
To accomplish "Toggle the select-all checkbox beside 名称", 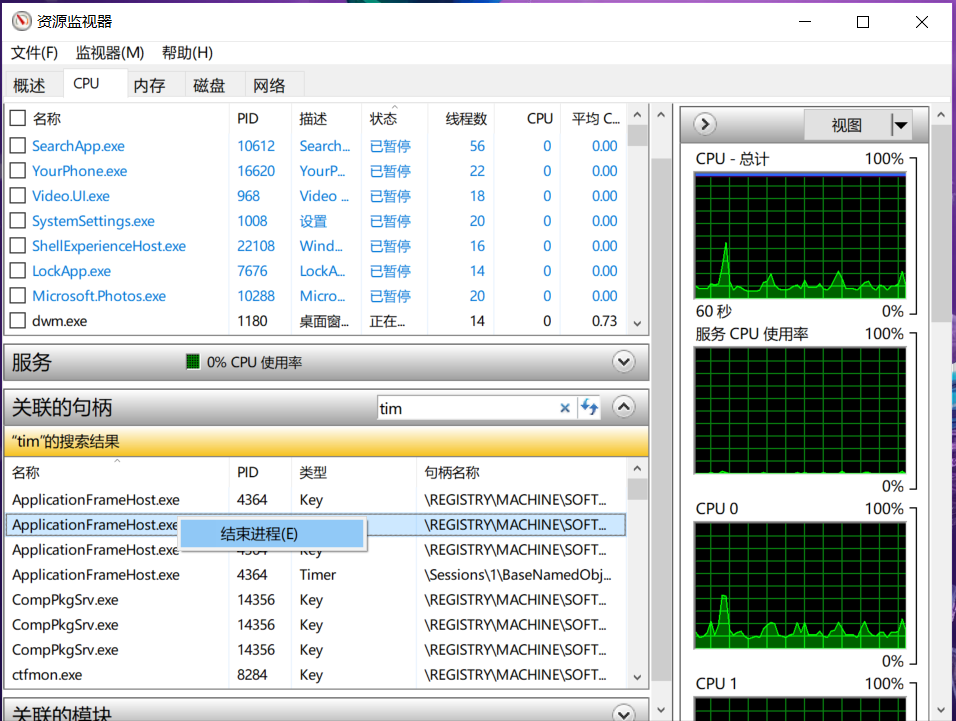I will (x=18, y=118).
